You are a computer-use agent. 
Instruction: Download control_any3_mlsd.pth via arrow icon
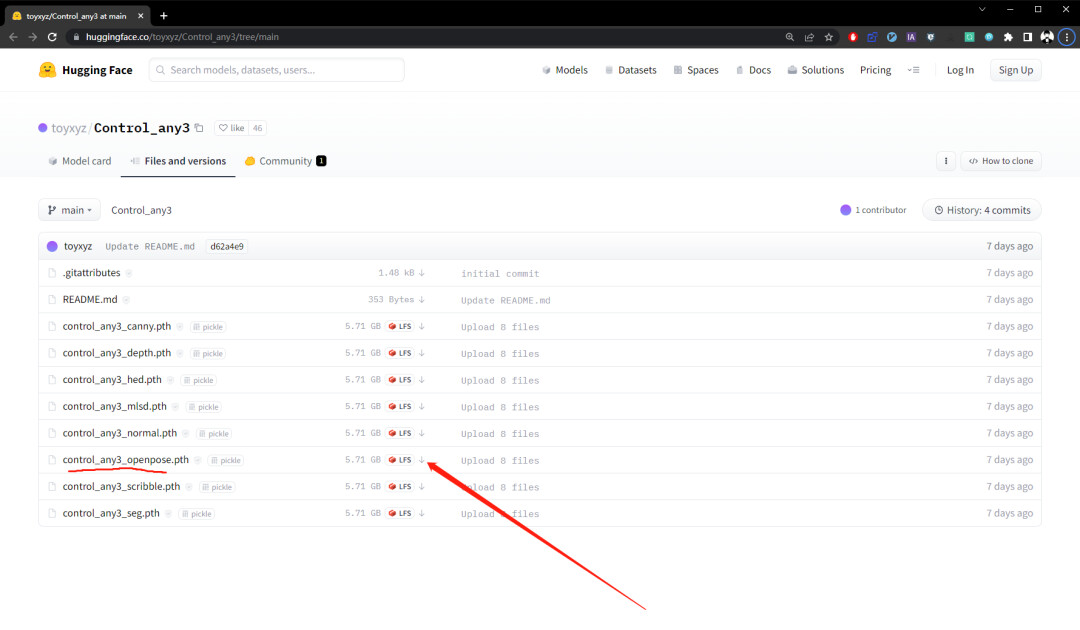422,406
